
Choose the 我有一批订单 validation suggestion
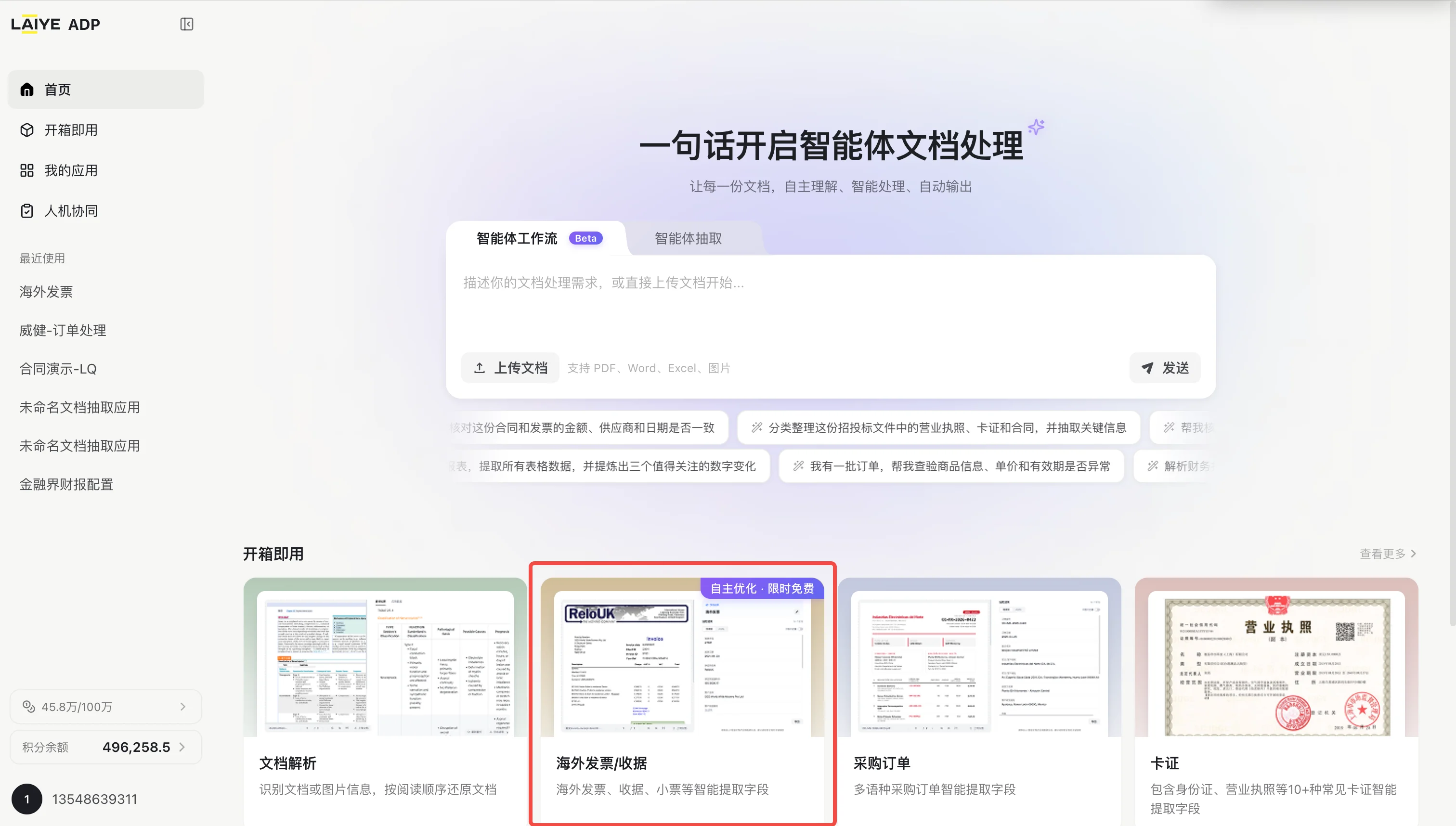coord(951,466)
